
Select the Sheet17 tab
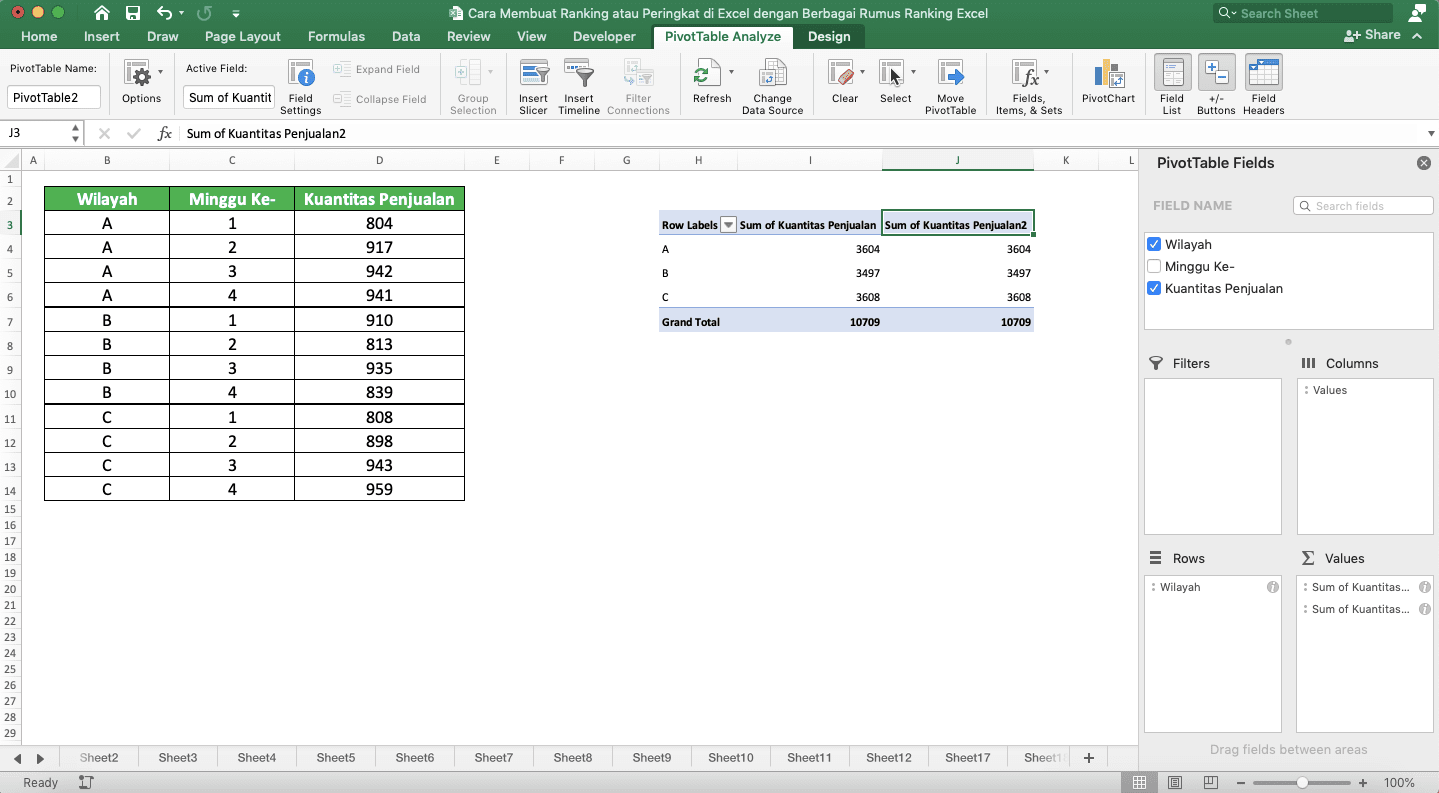point(967,758)
